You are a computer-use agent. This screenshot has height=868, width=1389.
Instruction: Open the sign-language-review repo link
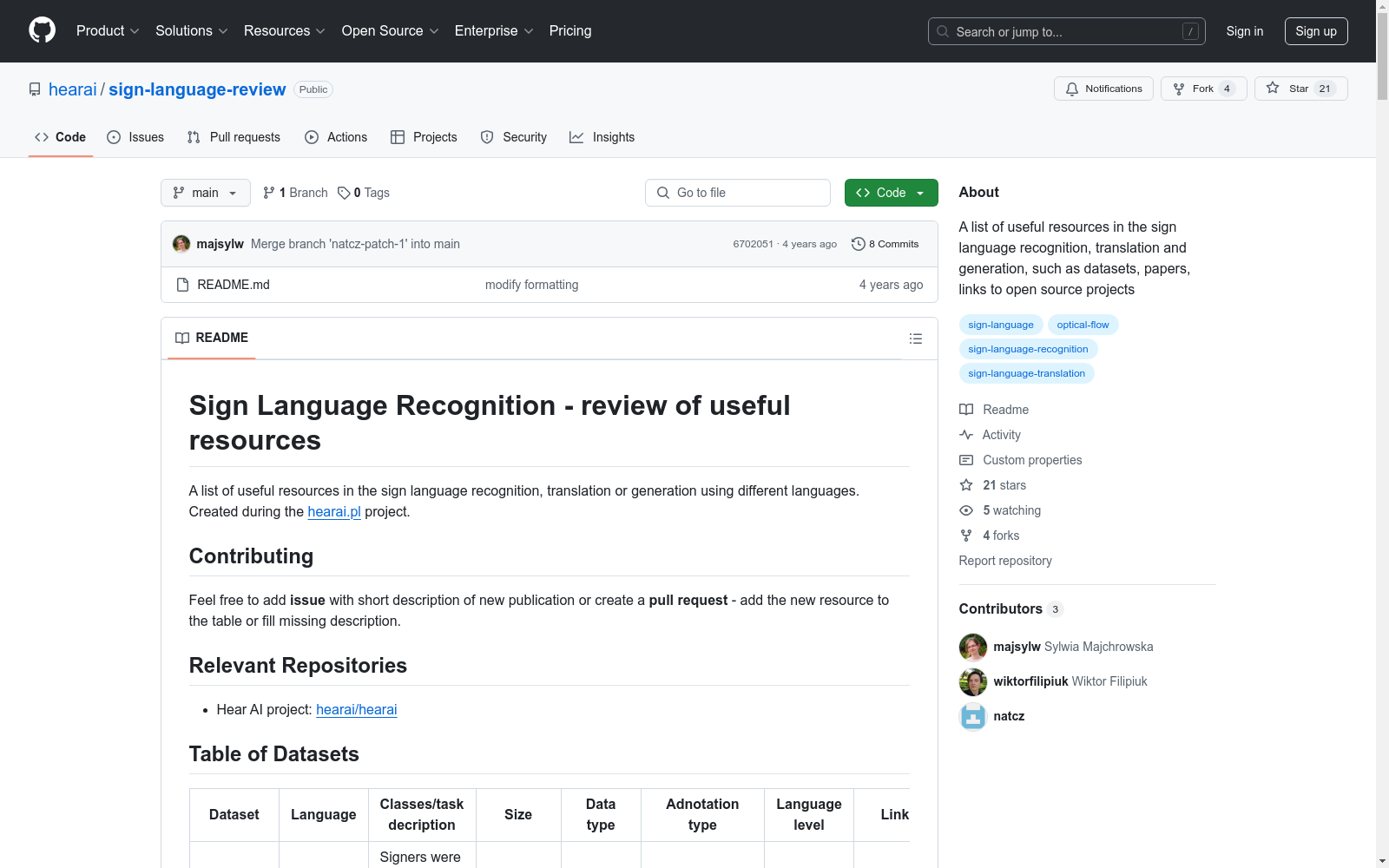pos(197,89)
